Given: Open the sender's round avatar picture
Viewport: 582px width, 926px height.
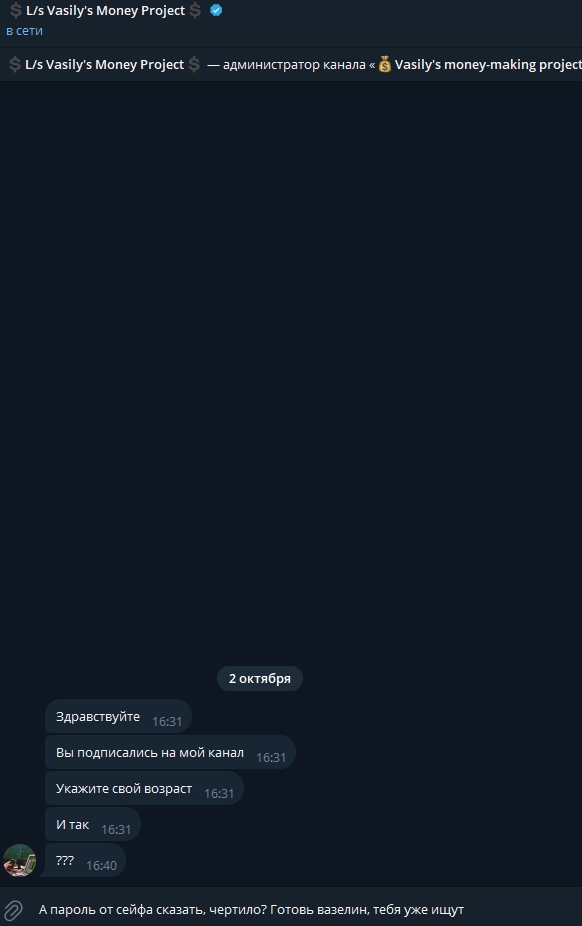Looking at the screenshot, I should [x=19, y=860].
